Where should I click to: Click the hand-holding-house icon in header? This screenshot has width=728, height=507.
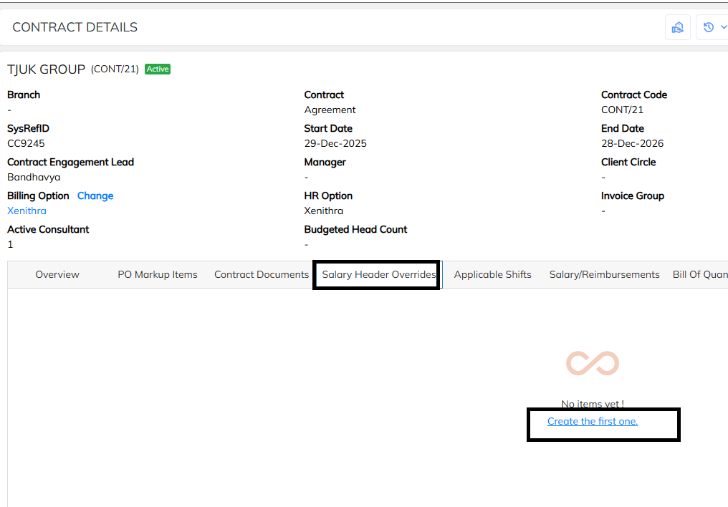pyautogui.click(x=677, y=27)
